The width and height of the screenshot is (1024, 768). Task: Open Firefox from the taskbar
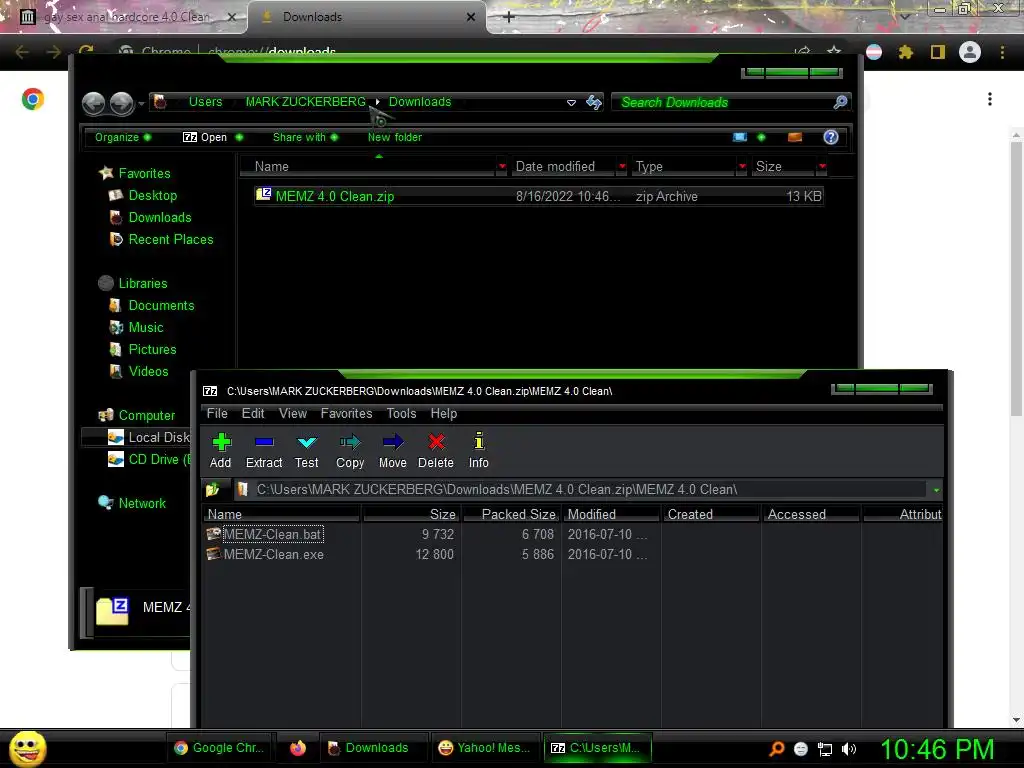coord(298,748)
